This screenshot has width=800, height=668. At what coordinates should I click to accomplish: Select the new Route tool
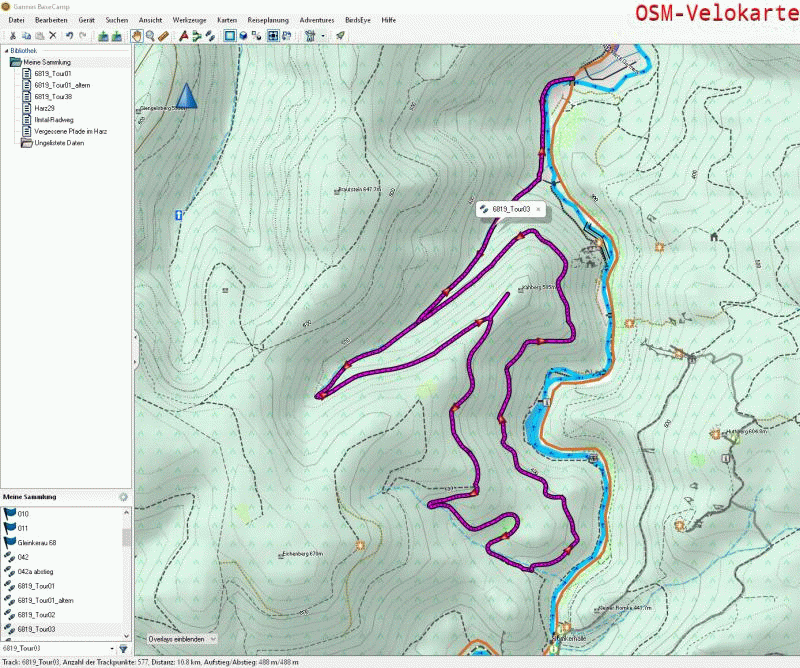tap(197, 36)
